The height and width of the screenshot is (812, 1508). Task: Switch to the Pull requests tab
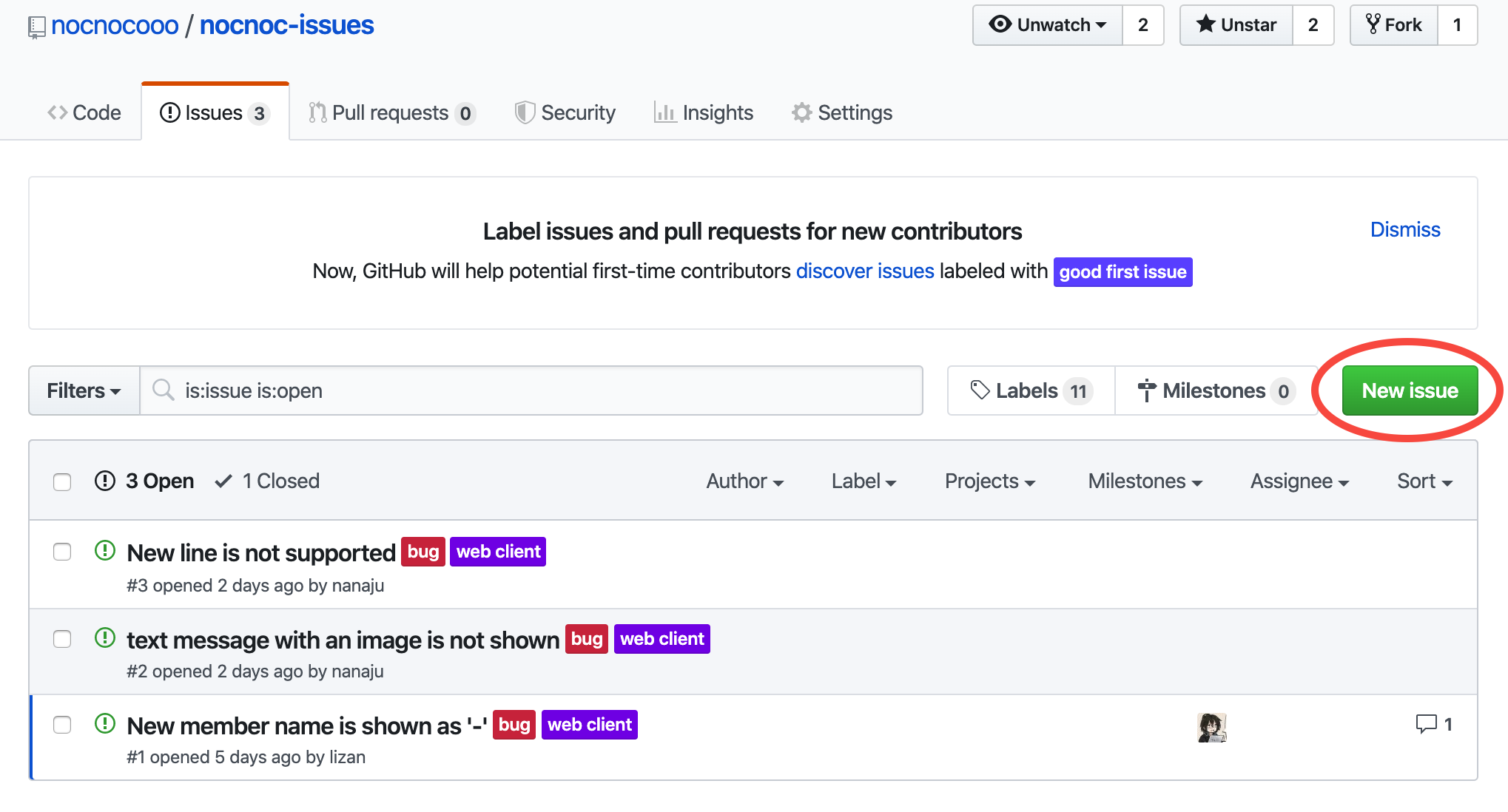coord(391,112)
